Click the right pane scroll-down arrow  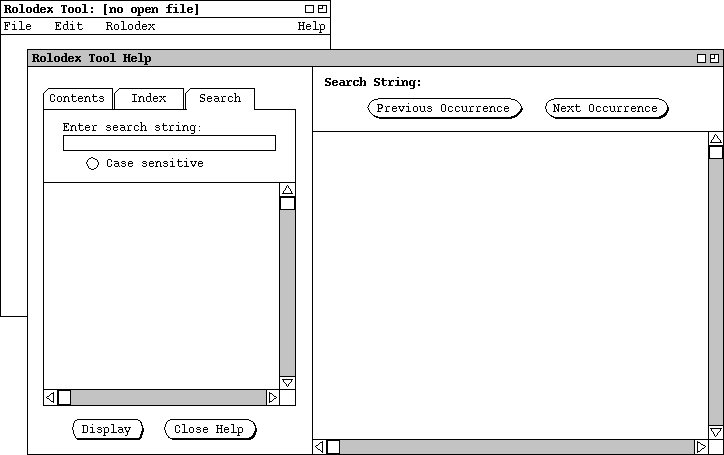coord(715,432)
